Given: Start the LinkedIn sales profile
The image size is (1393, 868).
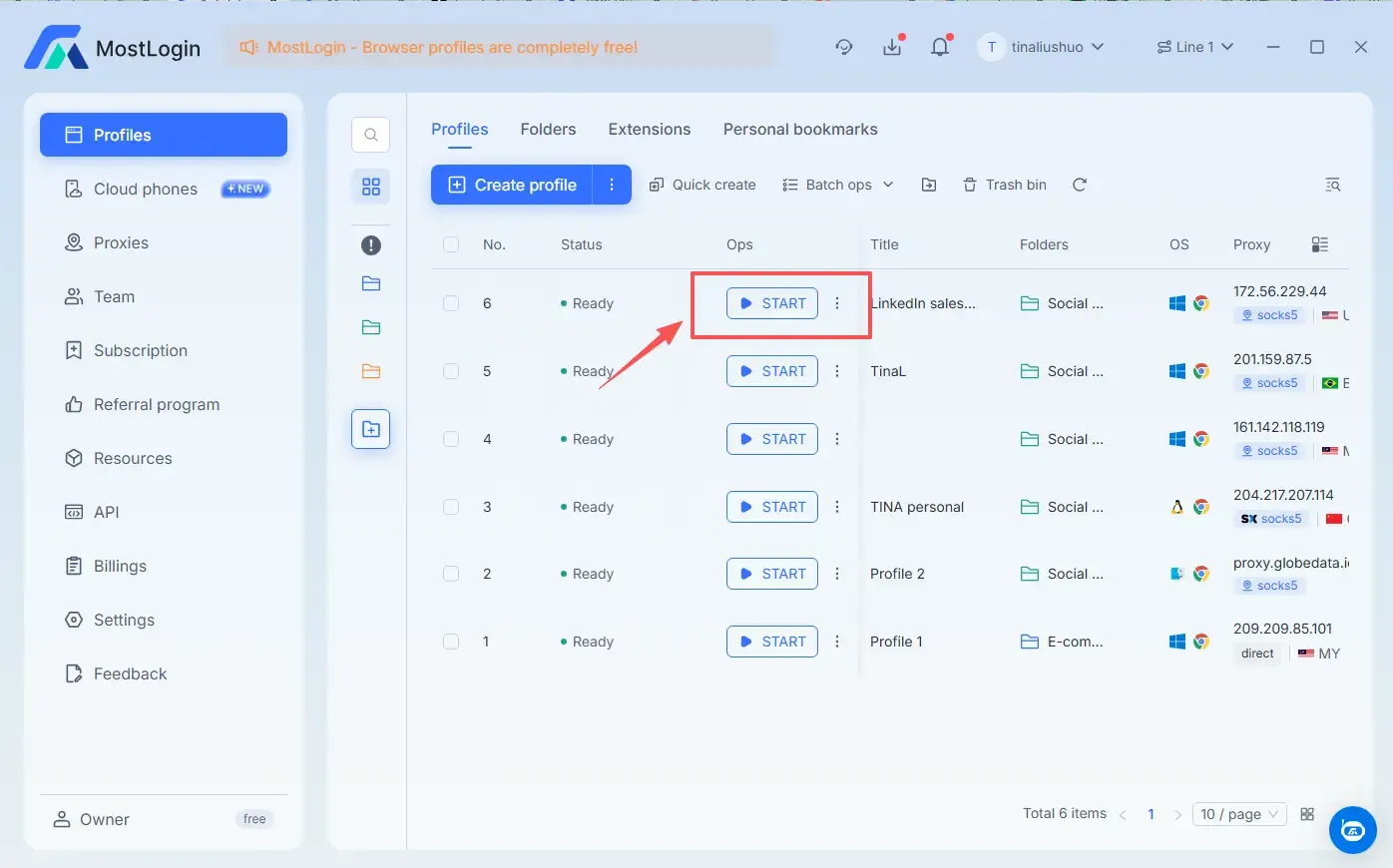Looking at the screenshot, I should pos(771,303).
